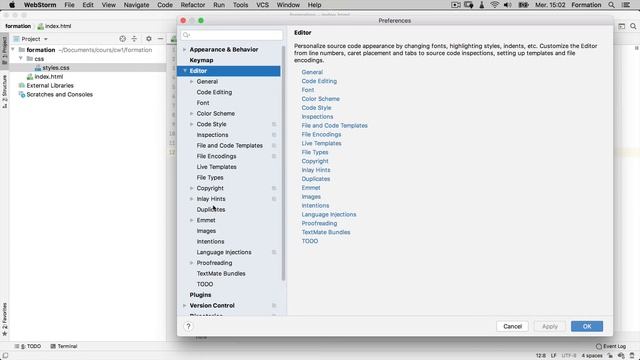This screenshot has width=640, height=360.
Task: Select Plugins in settings tree
Action: [x=200, y=295]
